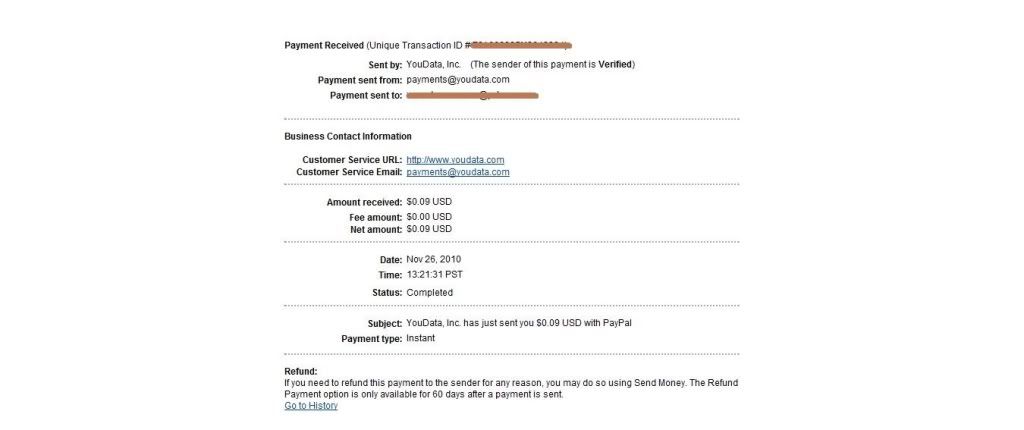The width and height of the screenshot is (1024, 430).
Task: Click the payment sent from email address
Action: pos(458,80)
